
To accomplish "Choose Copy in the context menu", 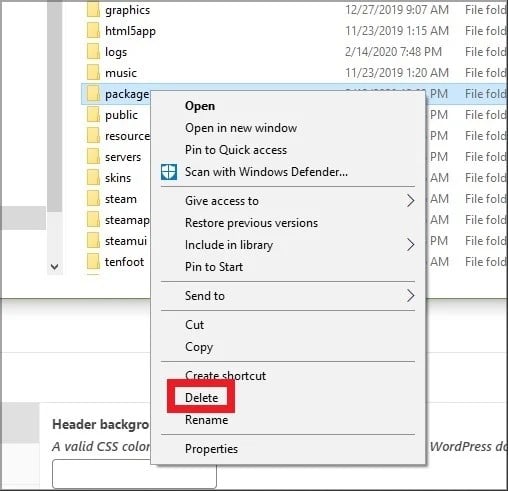I will tap(199, 347).
